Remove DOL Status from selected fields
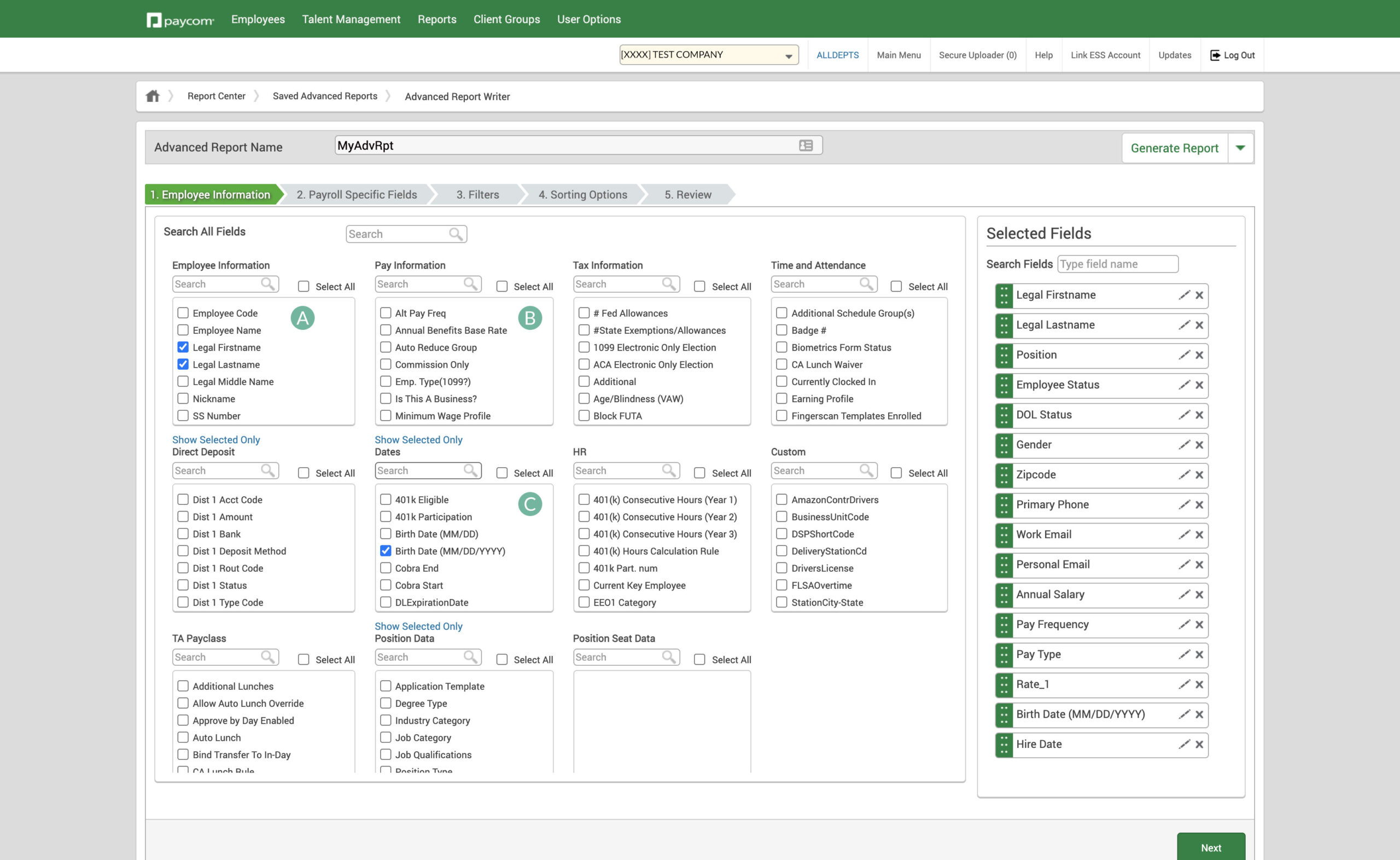1400x860 pixels. click(x=1199, y=415)
